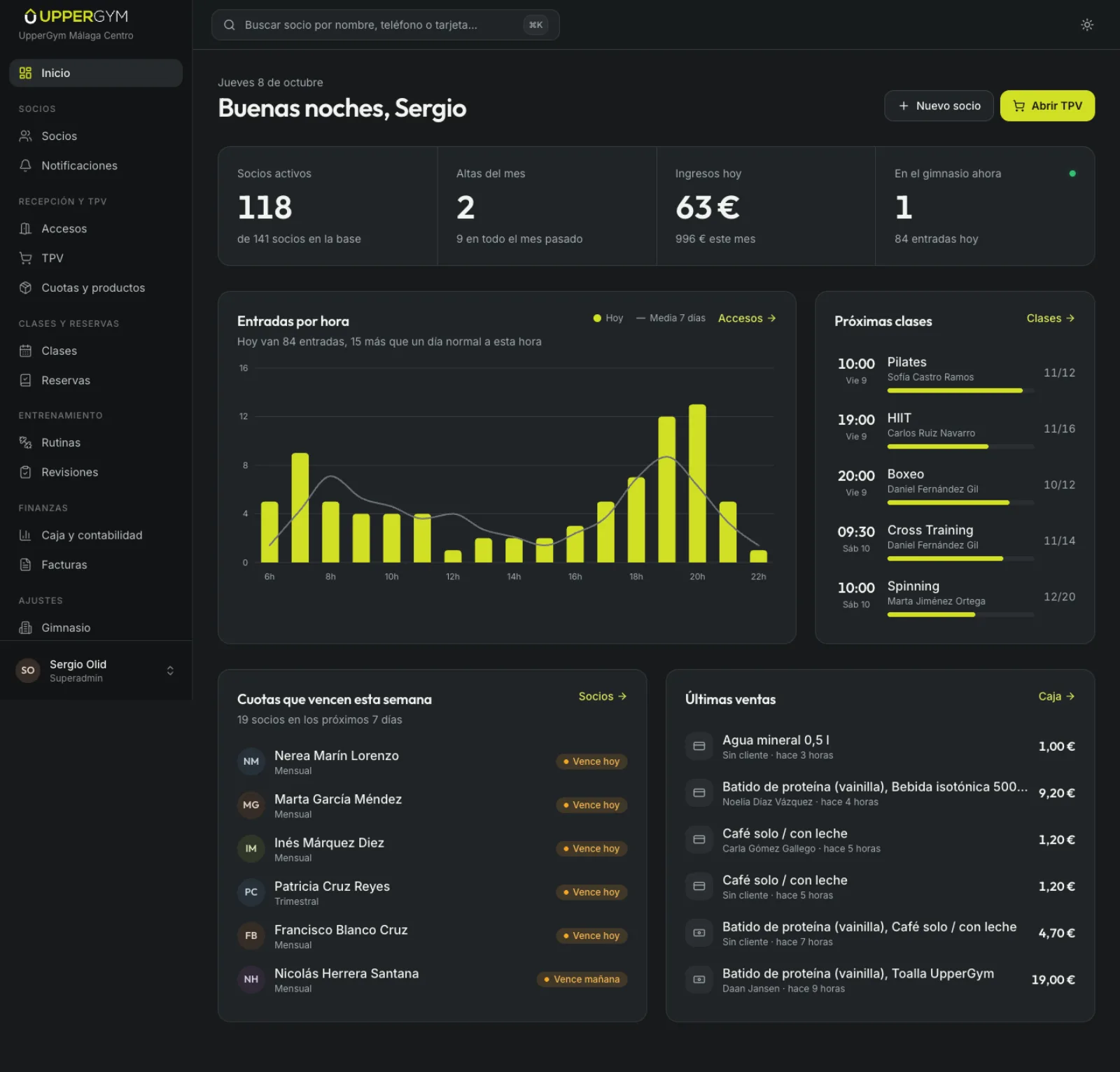Open the Socios menu item
Image resolution: width=1120 pixels, height=1072 pixels.
[x=96, y=136]
